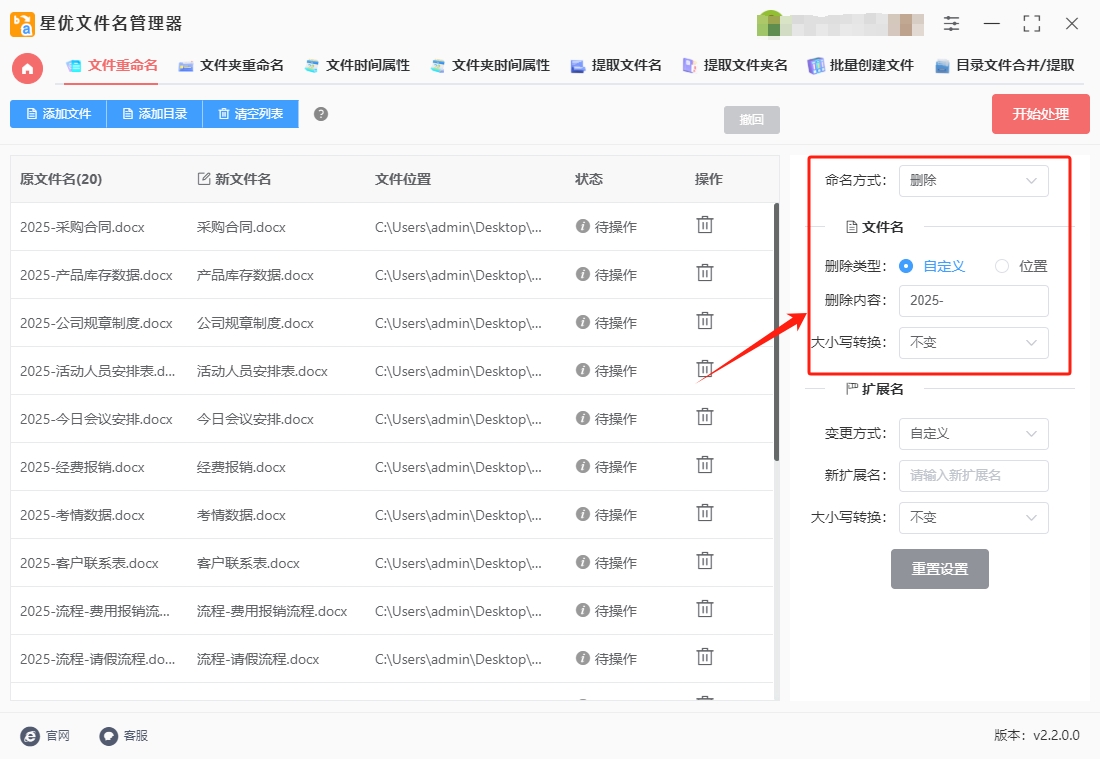Delete row 2025-采购合同.docx with trash icon

point(704,225)
